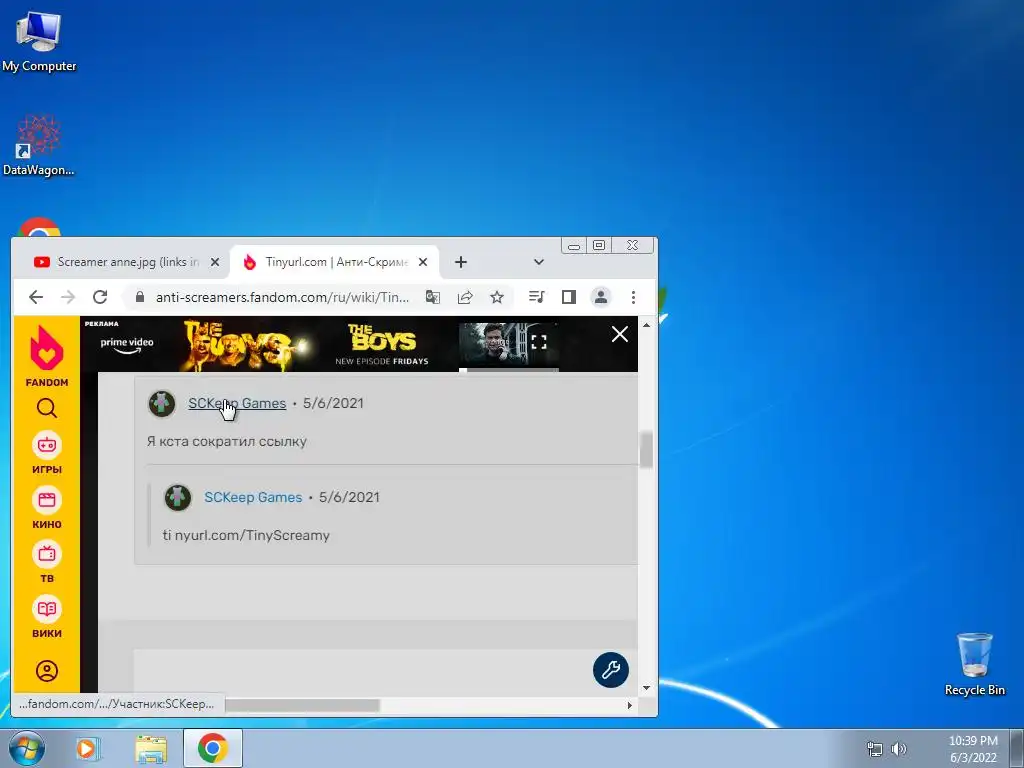Click the top comment's SCKeep avatar
The width and height of the screenshot is (1024, 768).
point(162,404)
